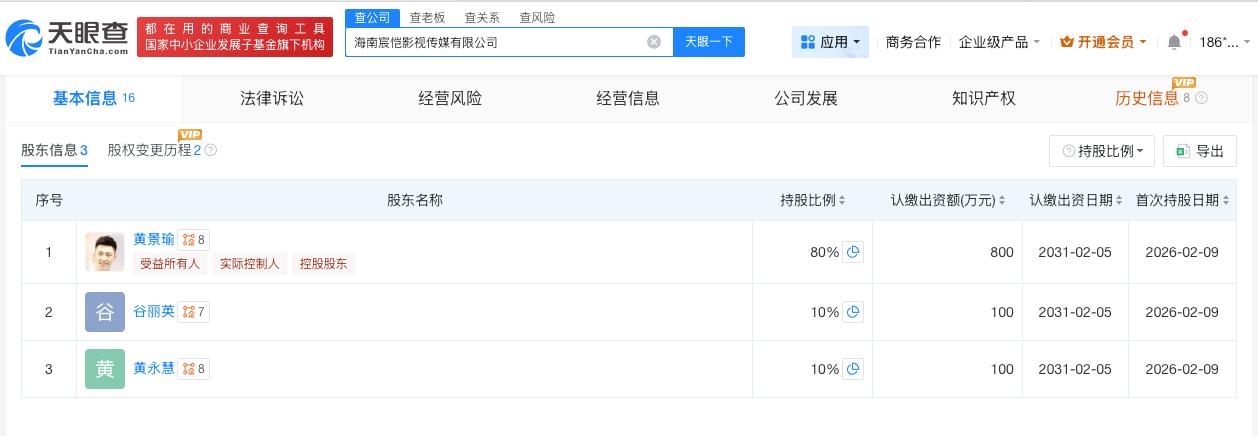Open the 知识产权 tab

(983, 98)
